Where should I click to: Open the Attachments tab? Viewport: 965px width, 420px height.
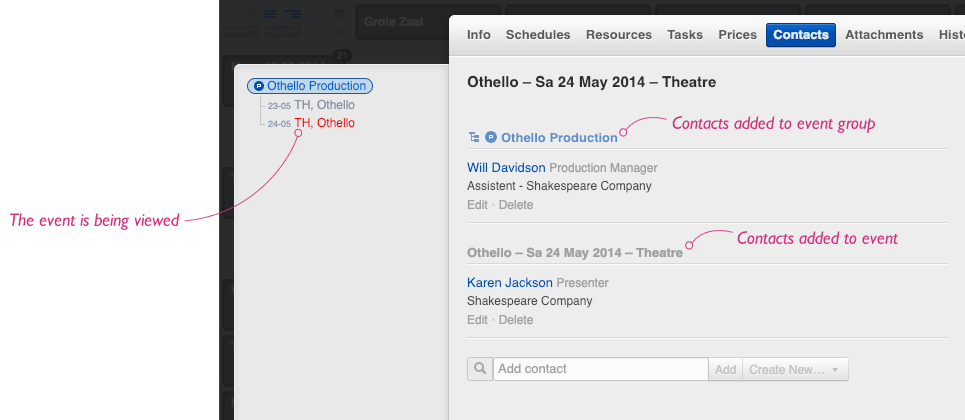click(x=884, y=35)
